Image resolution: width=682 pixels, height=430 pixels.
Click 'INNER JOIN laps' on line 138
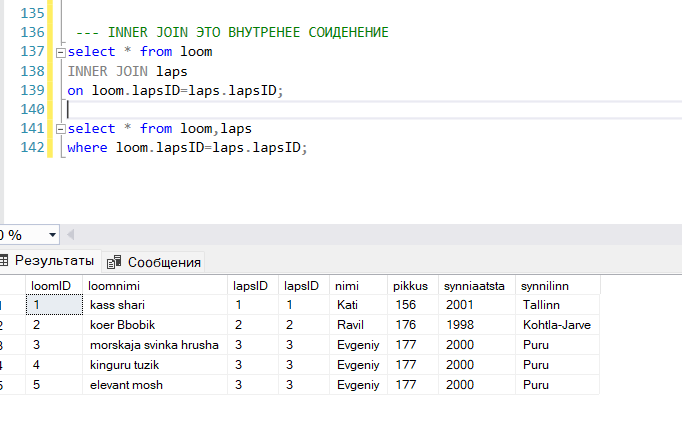pos(127,71)
